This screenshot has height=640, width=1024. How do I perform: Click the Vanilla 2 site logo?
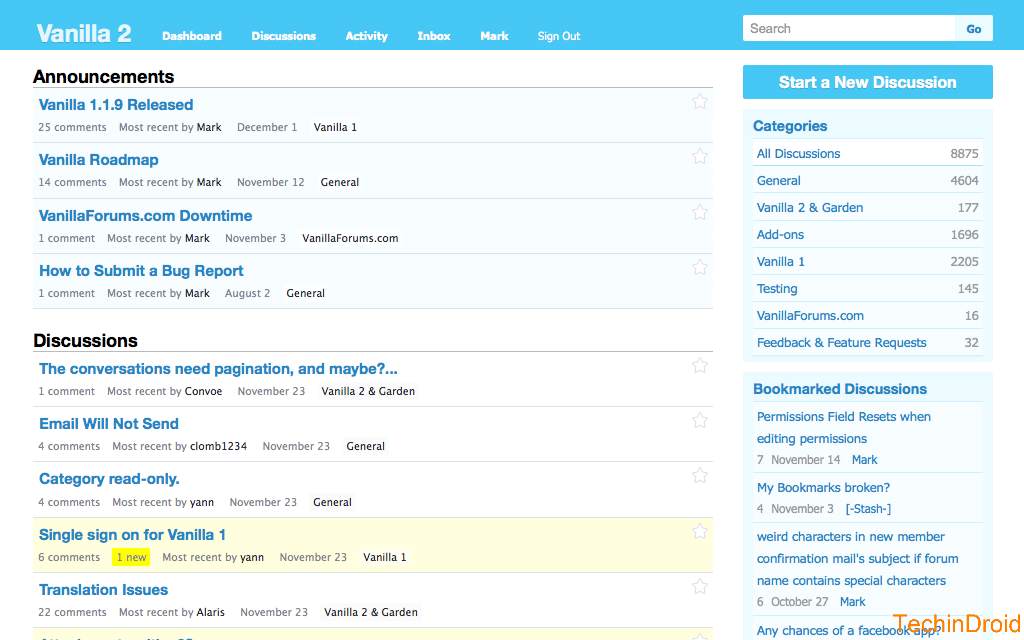click(84, 33)
